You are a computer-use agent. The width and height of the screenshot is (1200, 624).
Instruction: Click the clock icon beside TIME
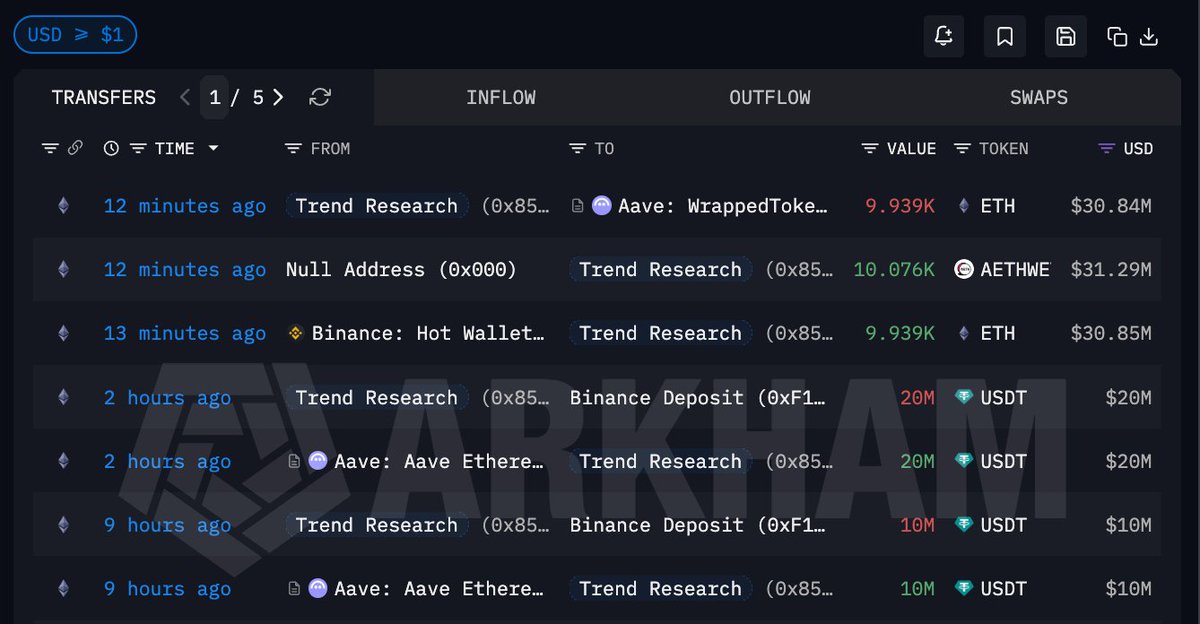(x=111, y=148)
